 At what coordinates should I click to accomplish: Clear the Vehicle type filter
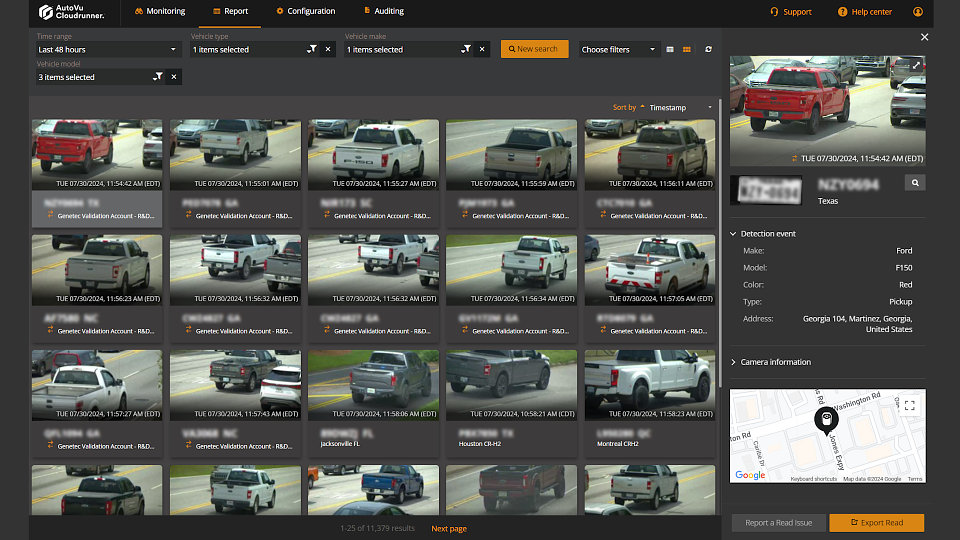click(328, 49)
